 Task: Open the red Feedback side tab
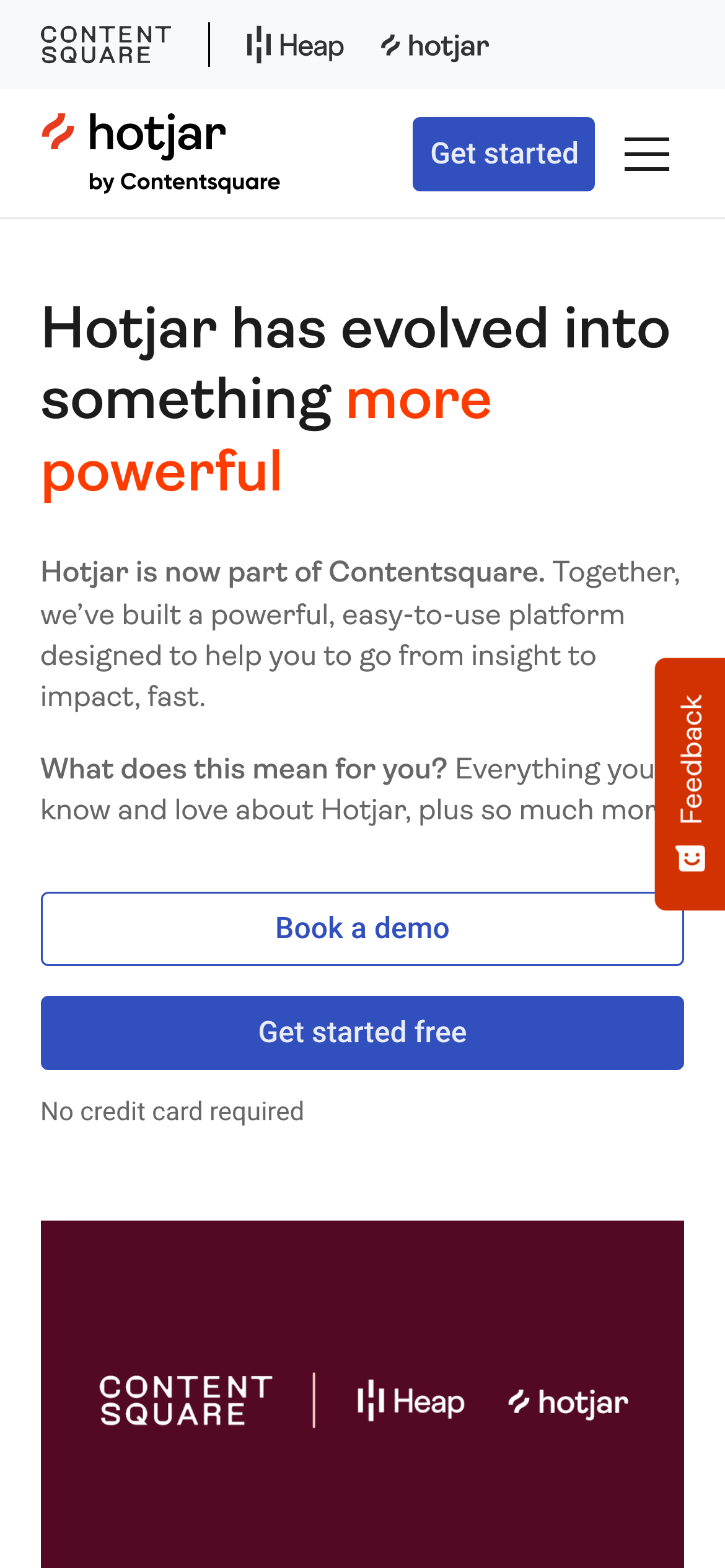point(691,759)
